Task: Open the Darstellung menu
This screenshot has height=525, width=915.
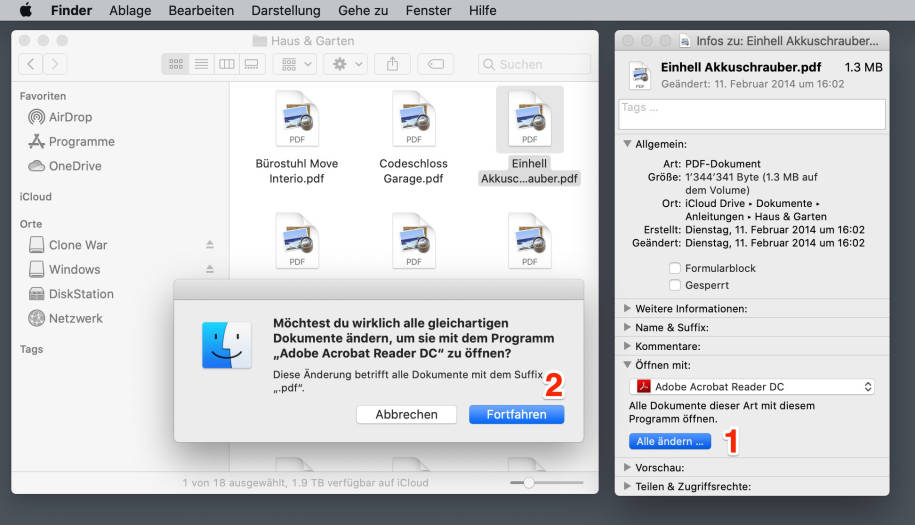Action: pos(286,10)
